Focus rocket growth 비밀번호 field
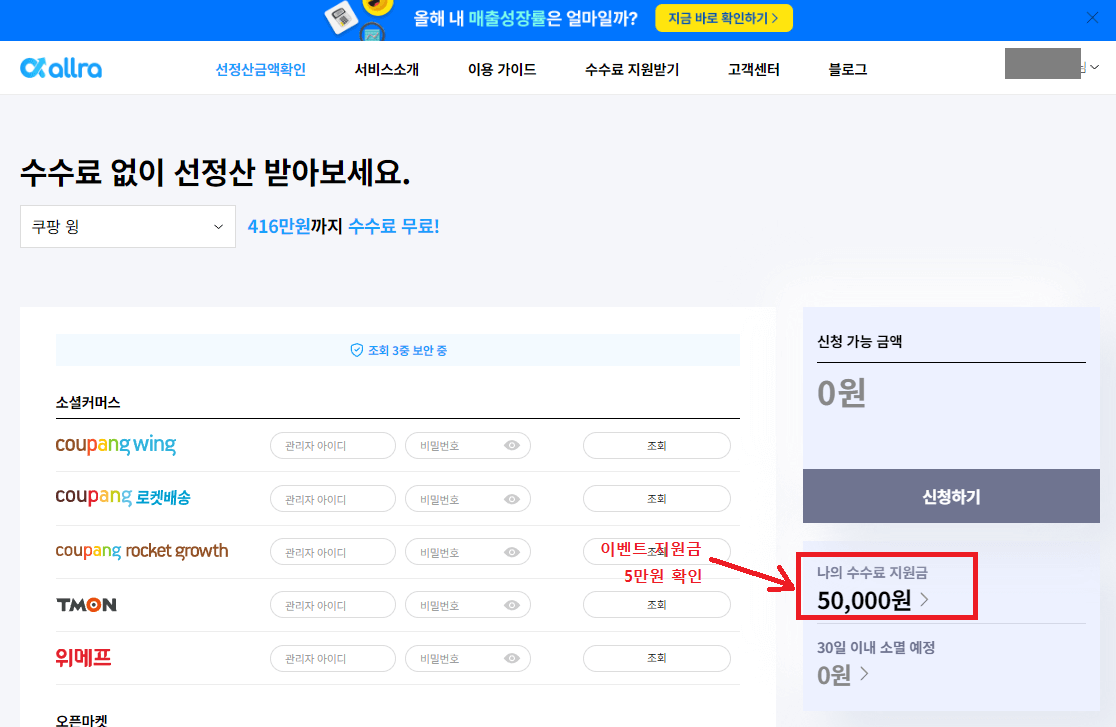 (468, 552)
